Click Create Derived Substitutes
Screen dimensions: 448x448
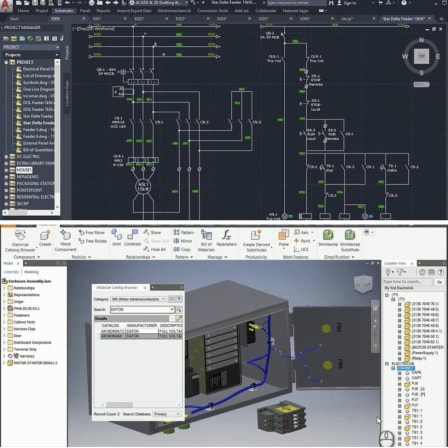pyautogui.click(x=256, y=241)
